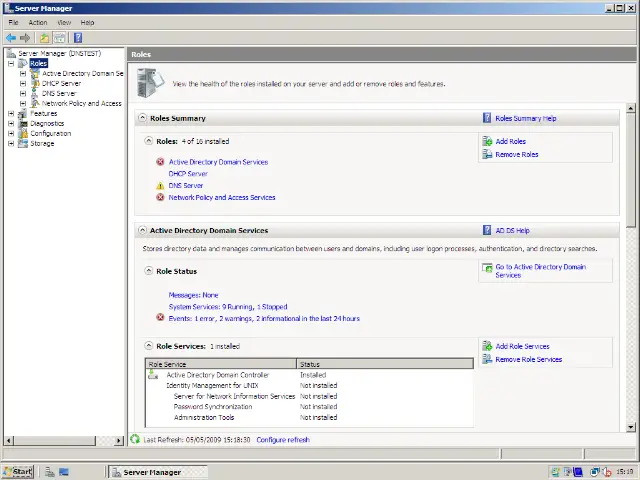Open the Active Directory Domain Services role link
The width and height of the screenshot is (640, 480).
[218, 162]
